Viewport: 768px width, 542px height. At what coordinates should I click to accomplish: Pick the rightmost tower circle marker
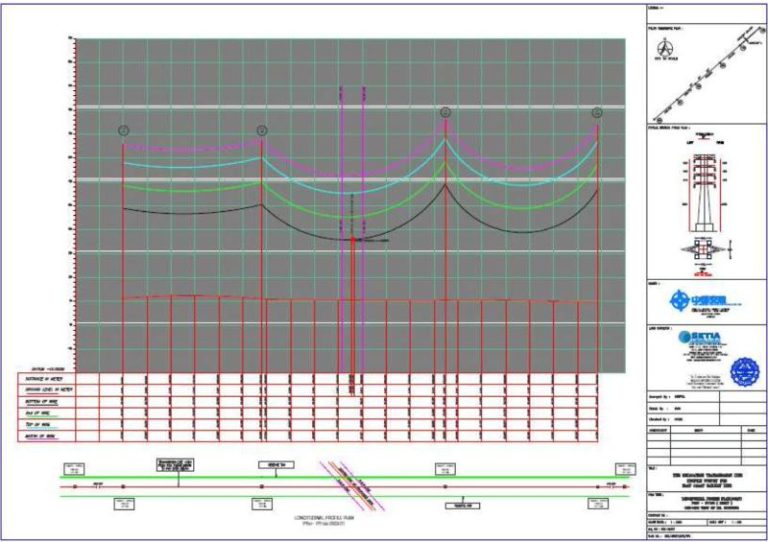tap(597, 113)
